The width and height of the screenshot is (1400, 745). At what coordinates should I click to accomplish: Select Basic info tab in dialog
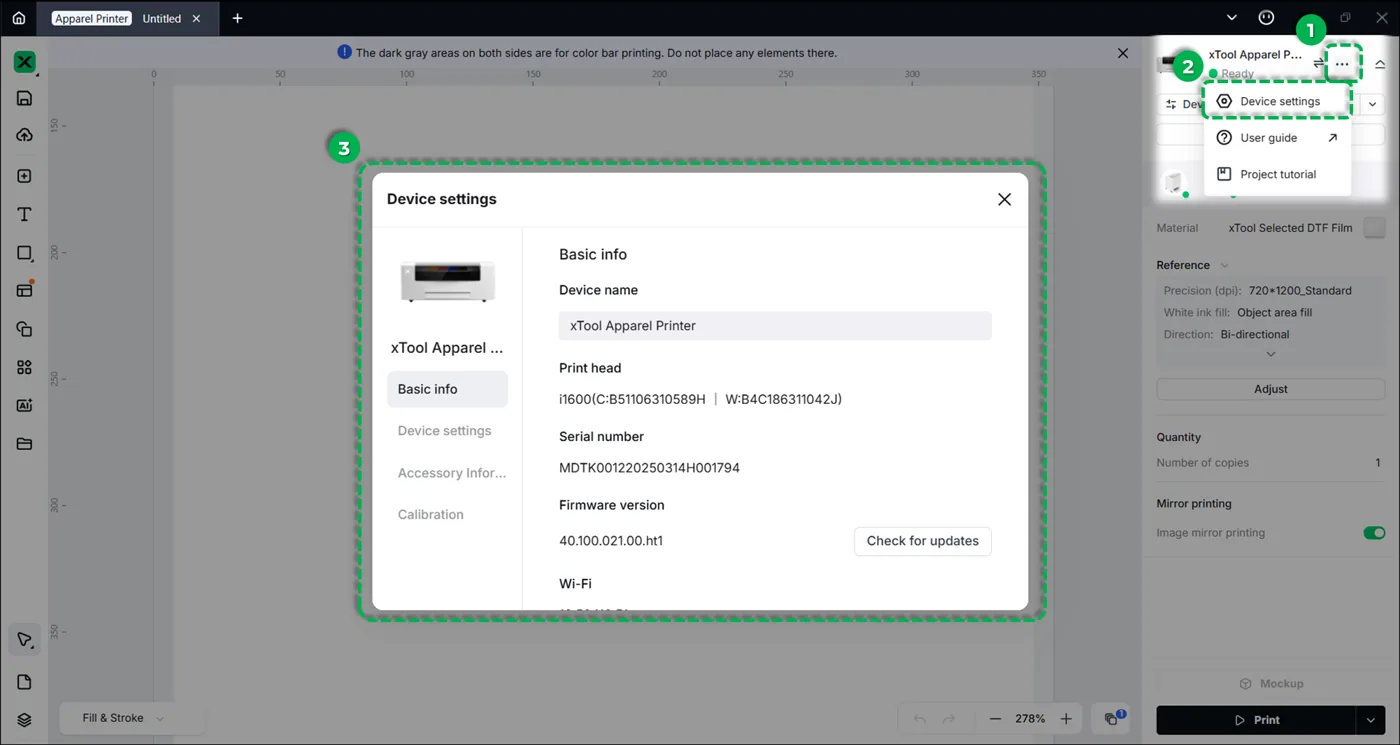pyautogui.click(x=447, y=389)
